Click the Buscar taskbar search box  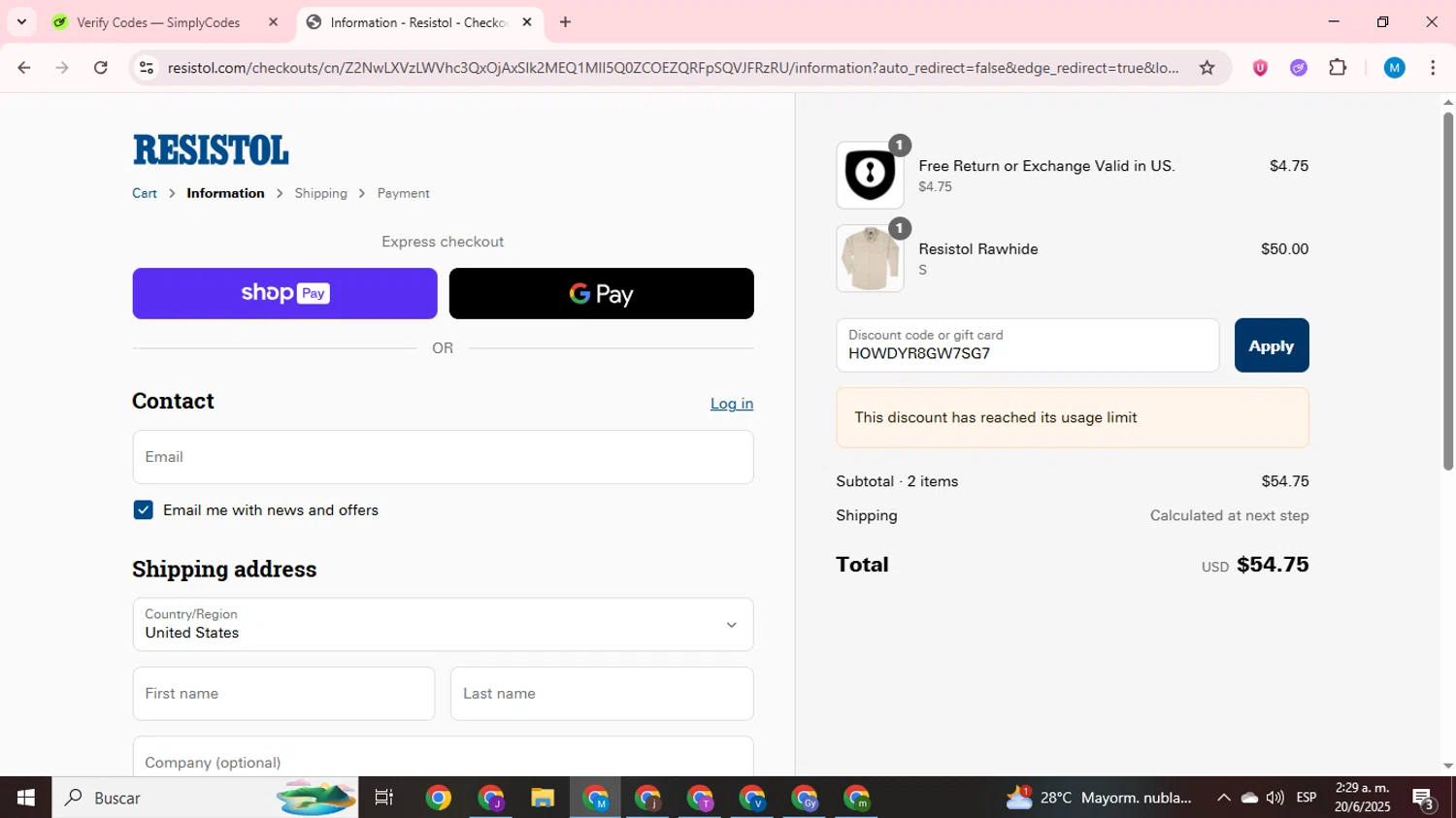(205, 798)
